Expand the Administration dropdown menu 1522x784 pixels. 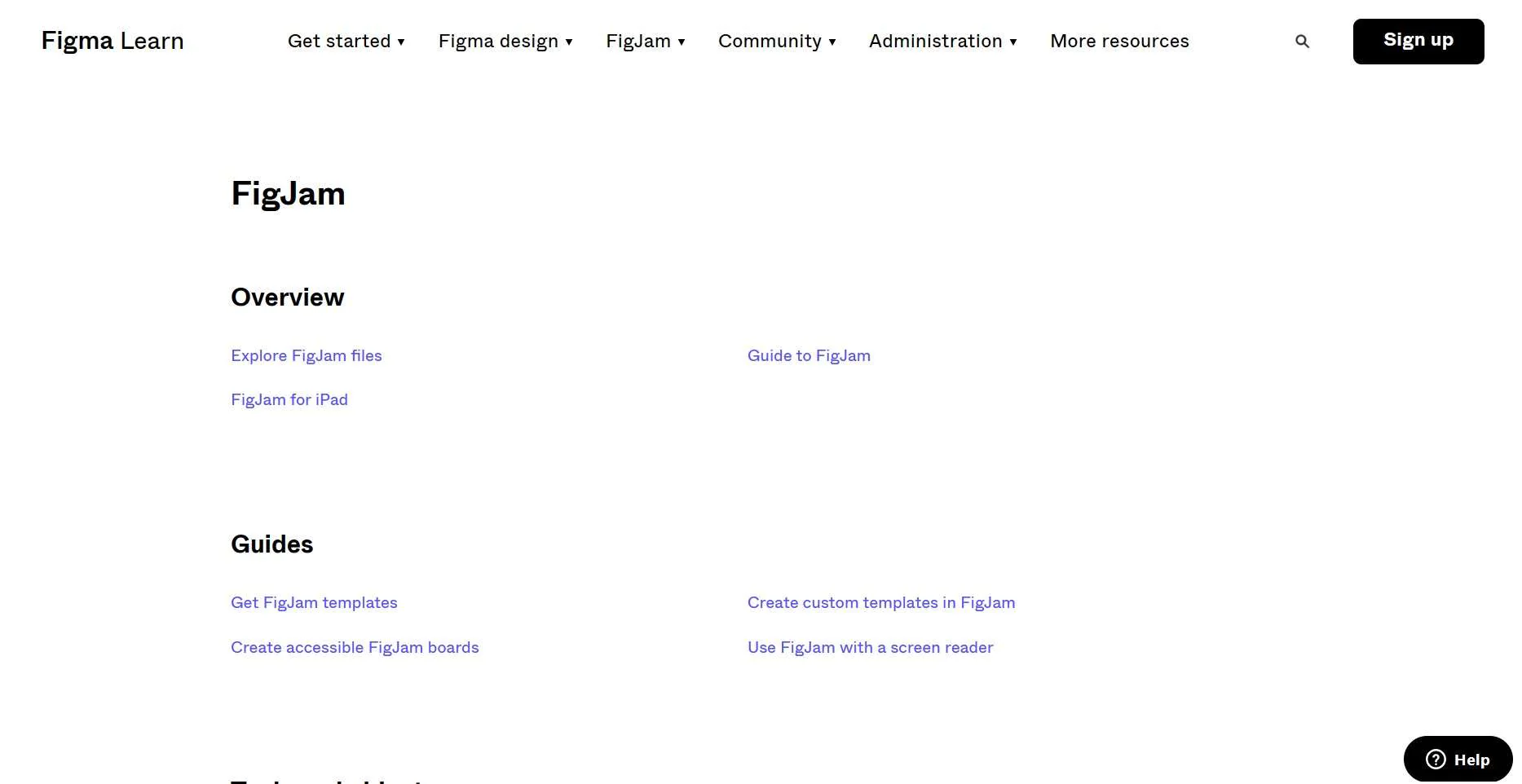(943, 42)
